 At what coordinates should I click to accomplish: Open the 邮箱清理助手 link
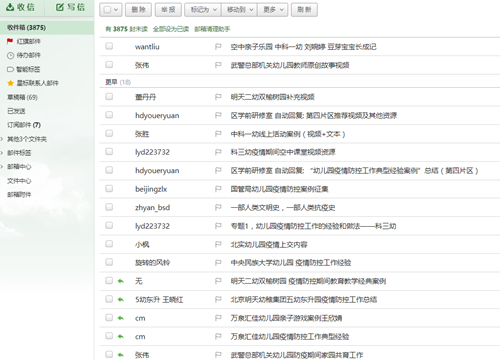pos(212,29)
